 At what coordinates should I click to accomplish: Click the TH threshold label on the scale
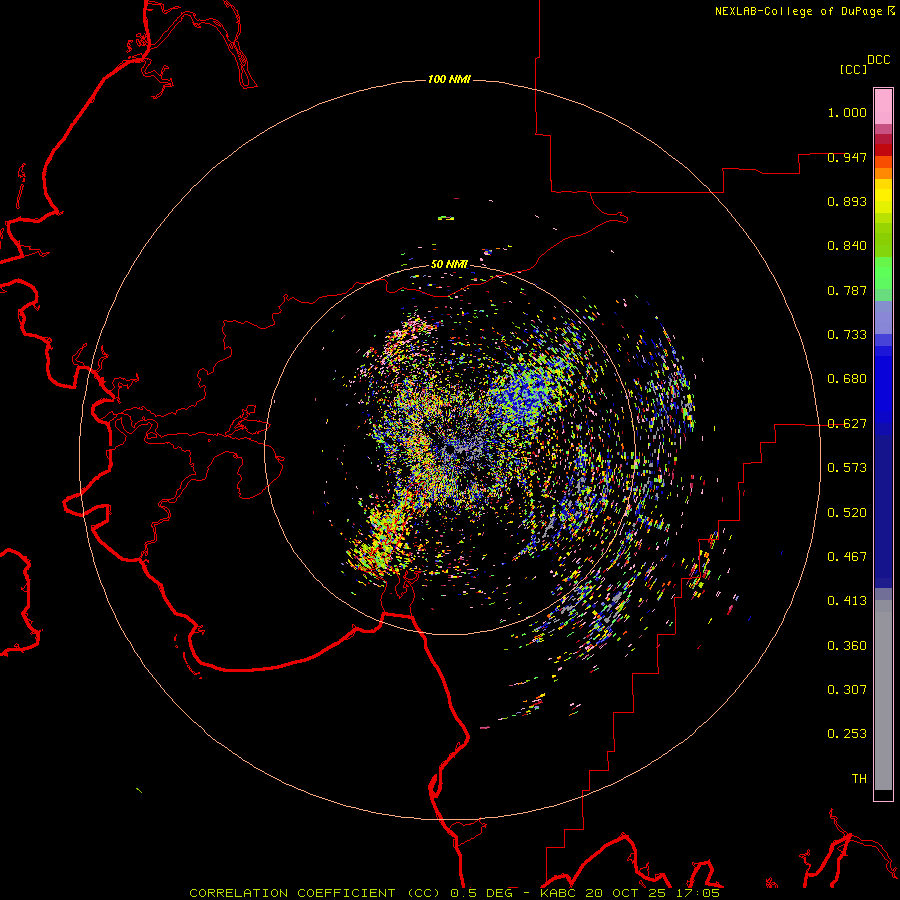pos(859,779)
